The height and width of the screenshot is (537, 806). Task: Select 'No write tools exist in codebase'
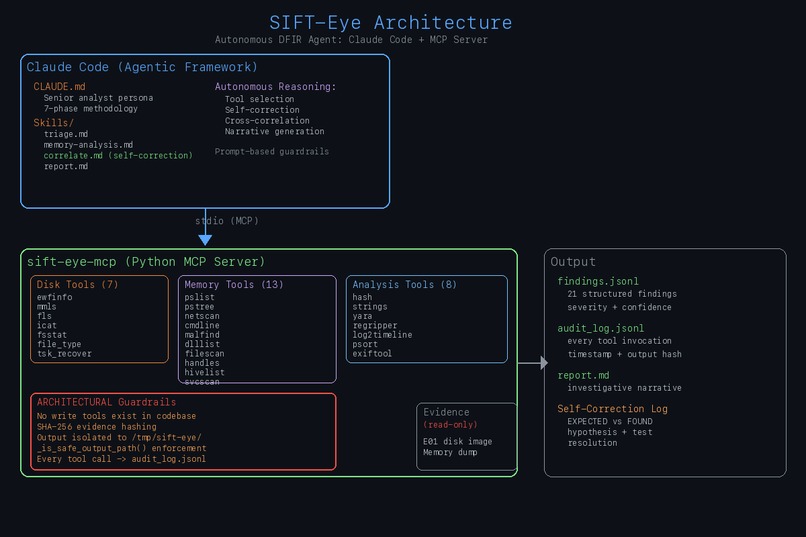(x=116, y=416)
